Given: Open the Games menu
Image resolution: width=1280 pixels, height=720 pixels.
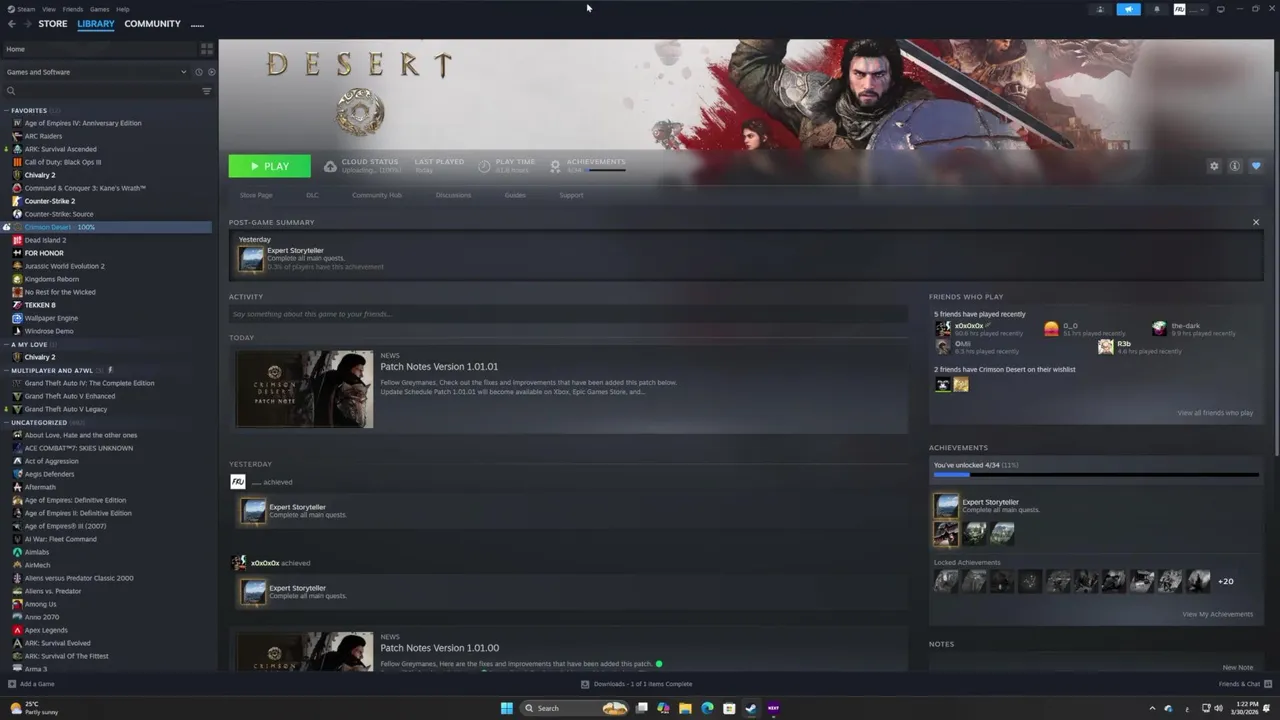Looking at the screenshot, I should coord(100,9).
